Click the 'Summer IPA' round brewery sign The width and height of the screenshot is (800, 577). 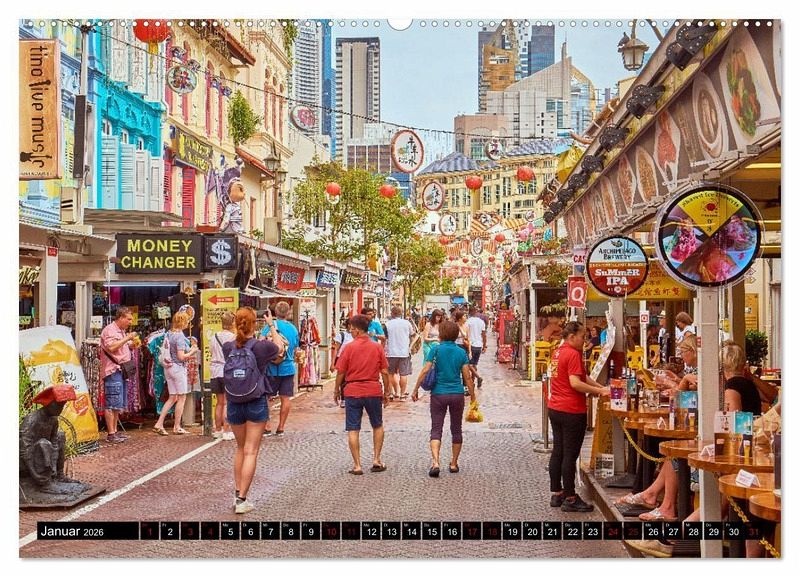click(616, 266)
